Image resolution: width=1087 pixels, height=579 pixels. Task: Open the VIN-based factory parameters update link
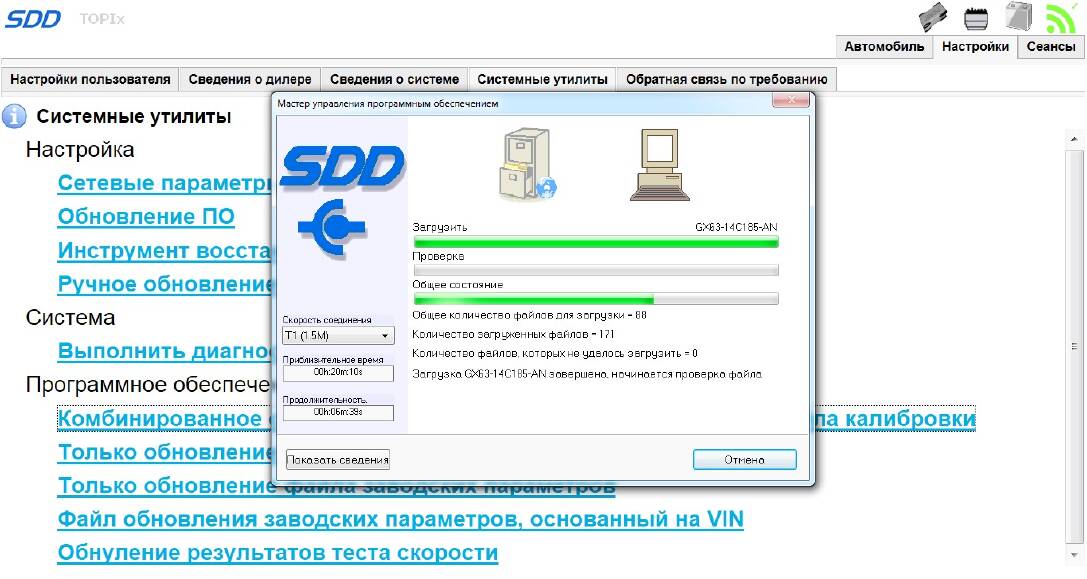click(x=401, y=519)
